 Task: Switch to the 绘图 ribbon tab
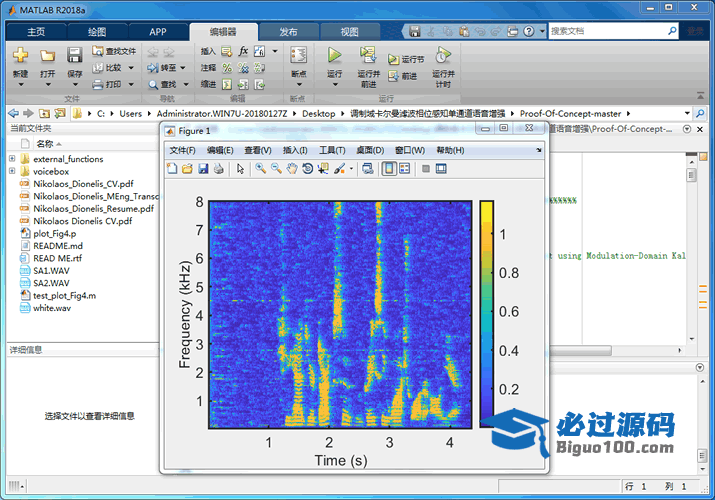pyautogui.click(x=97, y=31)
